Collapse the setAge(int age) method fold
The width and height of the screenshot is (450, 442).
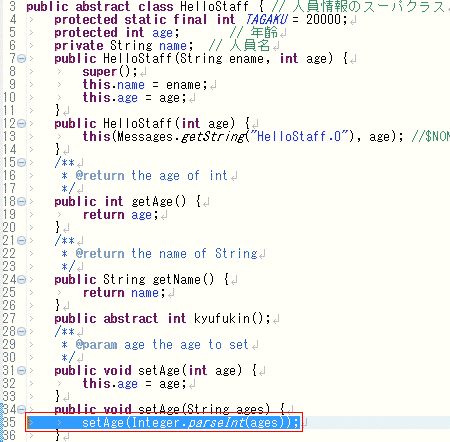[21, 371]
